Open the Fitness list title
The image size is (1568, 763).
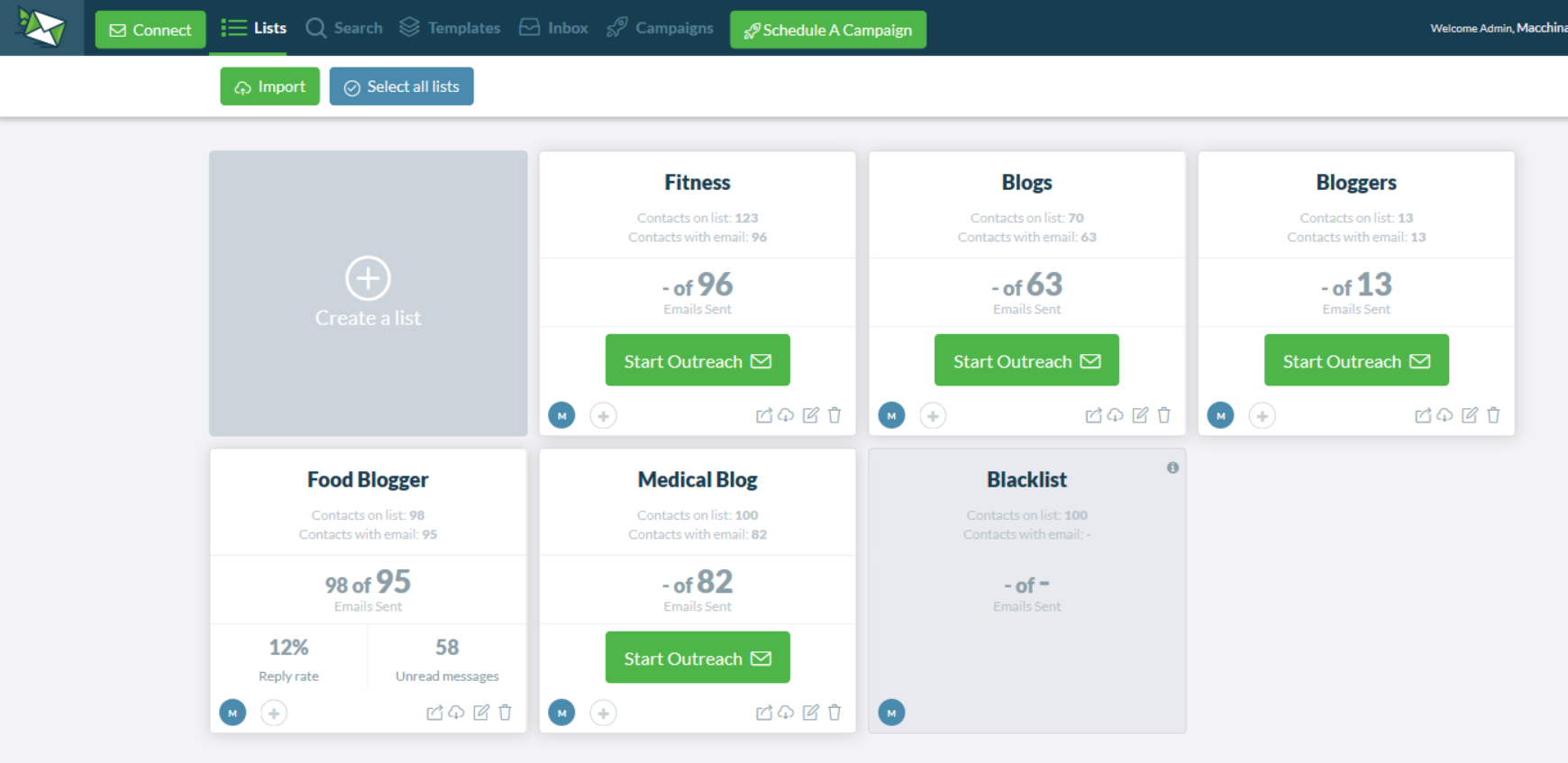(697, 182)
